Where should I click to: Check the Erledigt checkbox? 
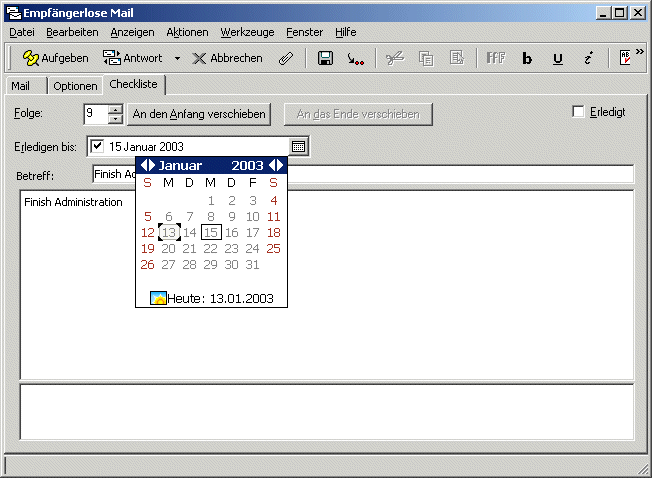[x=578, y=112]
